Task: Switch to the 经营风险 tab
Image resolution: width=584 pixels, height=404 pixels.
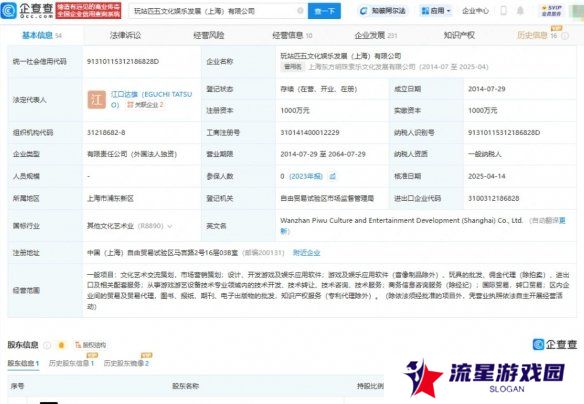Action: pos(209,35)
